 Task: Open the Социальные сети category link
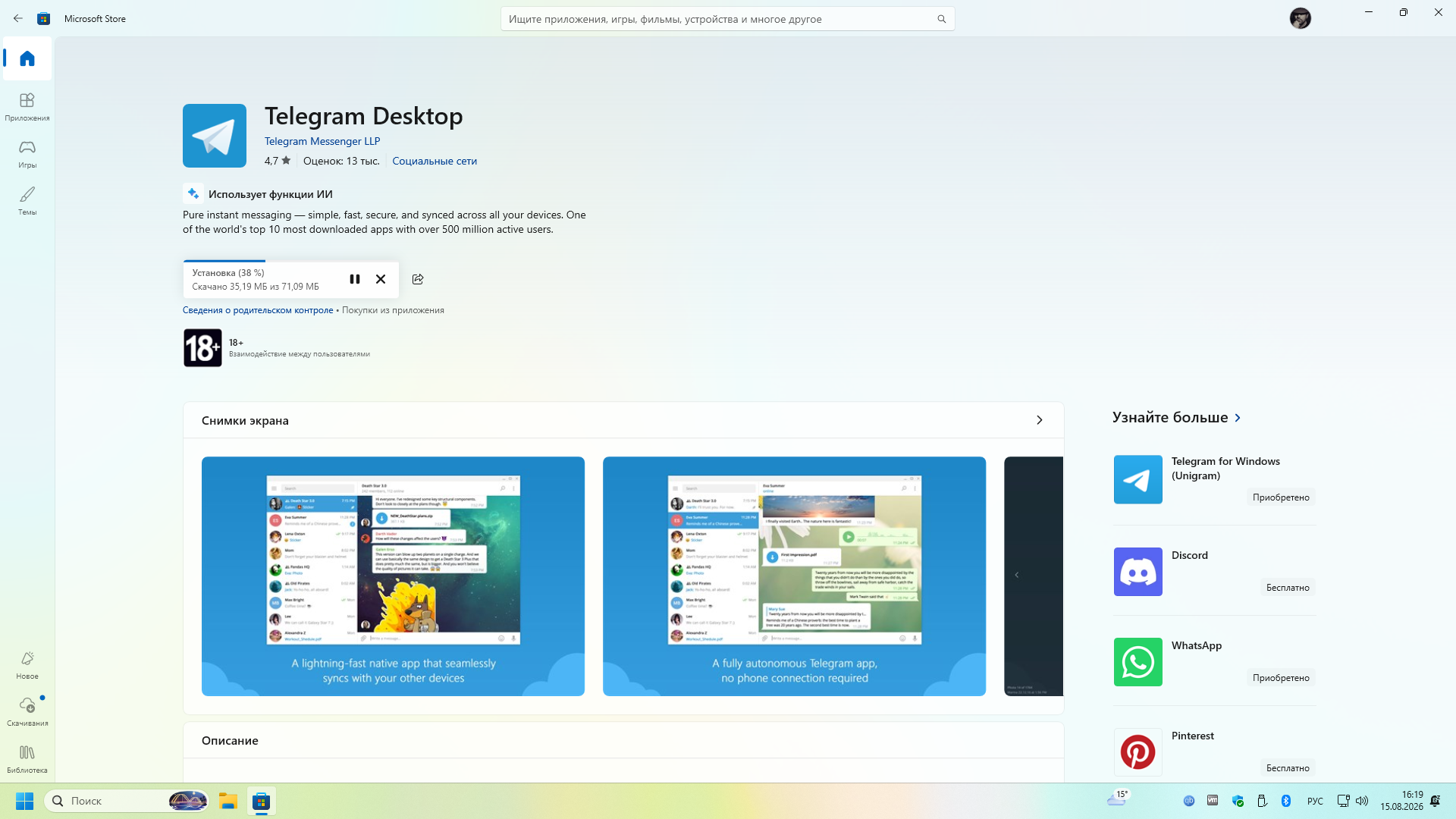pyautogui.click(x=435, y=161)
